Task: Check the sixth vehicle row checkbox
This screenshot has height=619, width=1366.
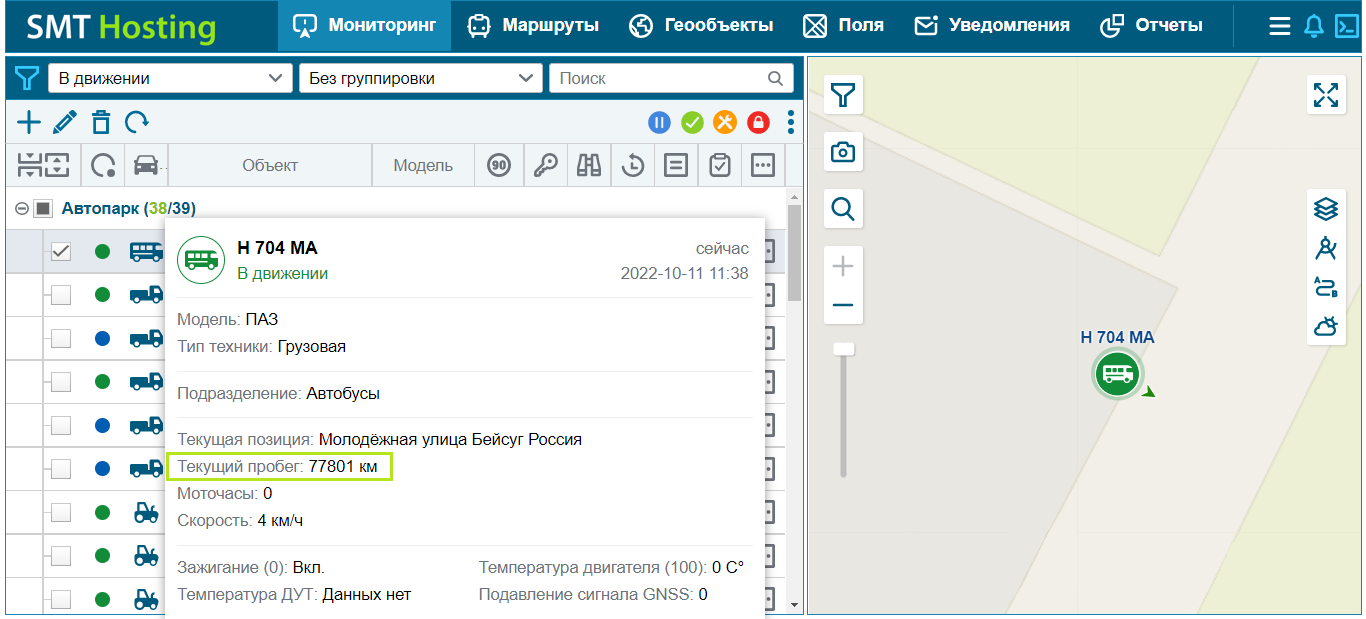Action: [61, 468]
